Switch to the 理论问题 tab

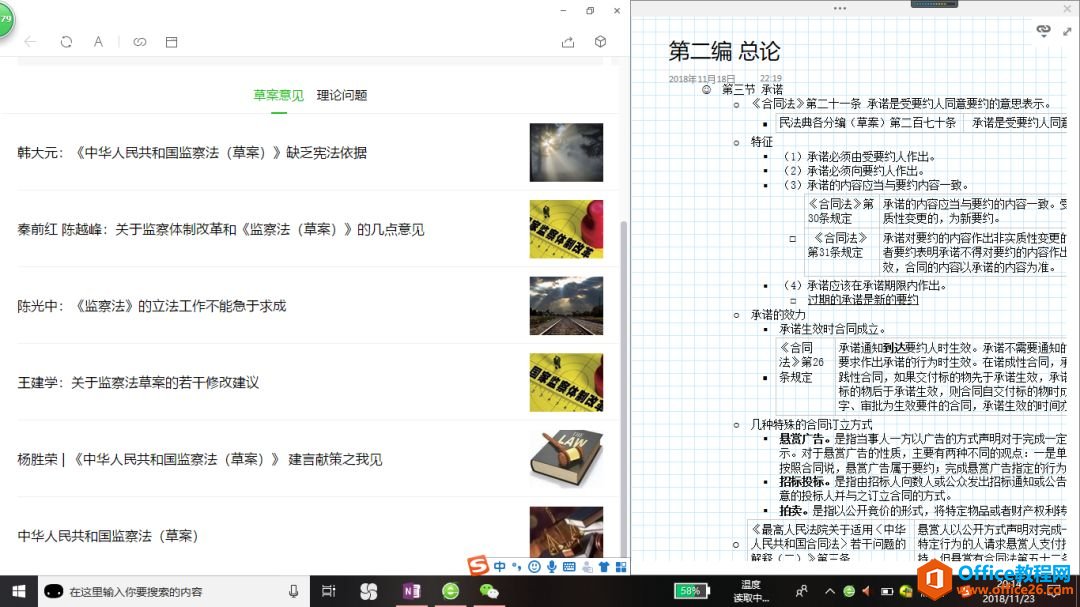(342, 95)
